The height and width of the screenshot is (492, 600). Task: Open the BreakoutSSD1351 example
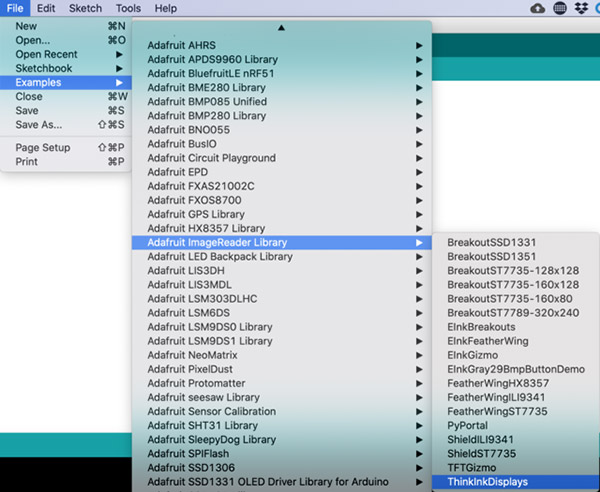(516, 256)
